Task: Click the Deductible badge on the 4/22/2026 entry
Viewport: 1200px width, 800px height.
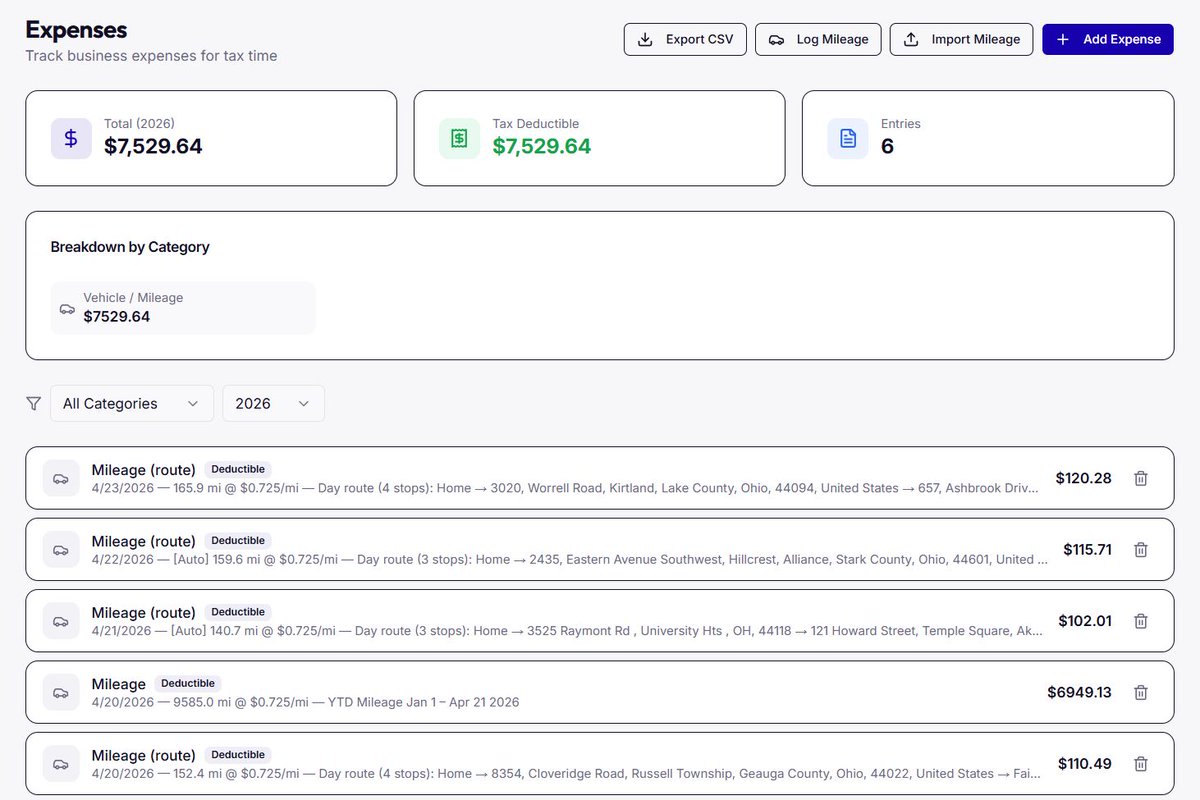Action: [238, 540]
